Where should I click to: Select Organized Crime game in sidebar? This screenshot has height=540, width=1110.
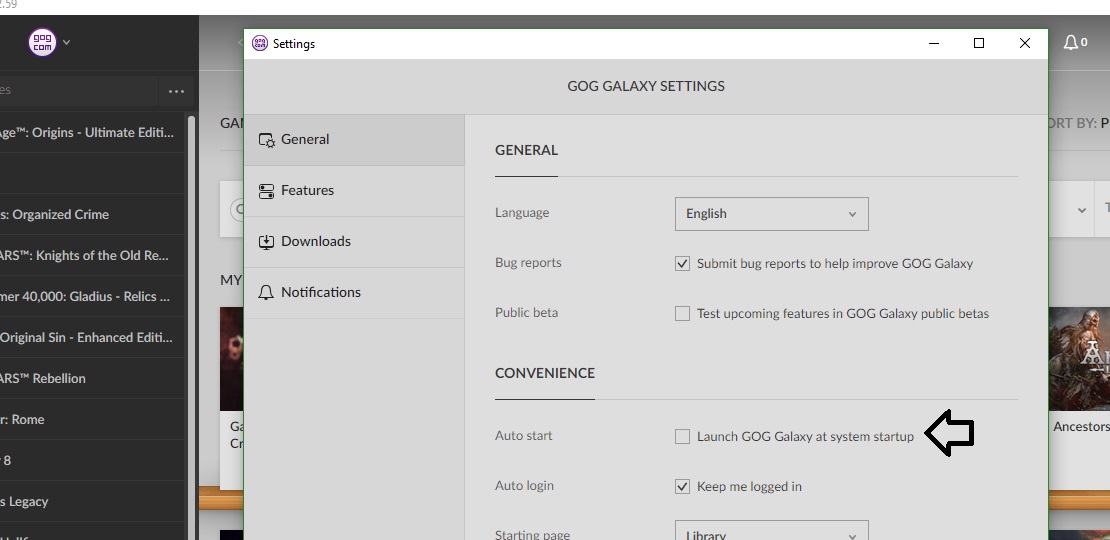92,214
